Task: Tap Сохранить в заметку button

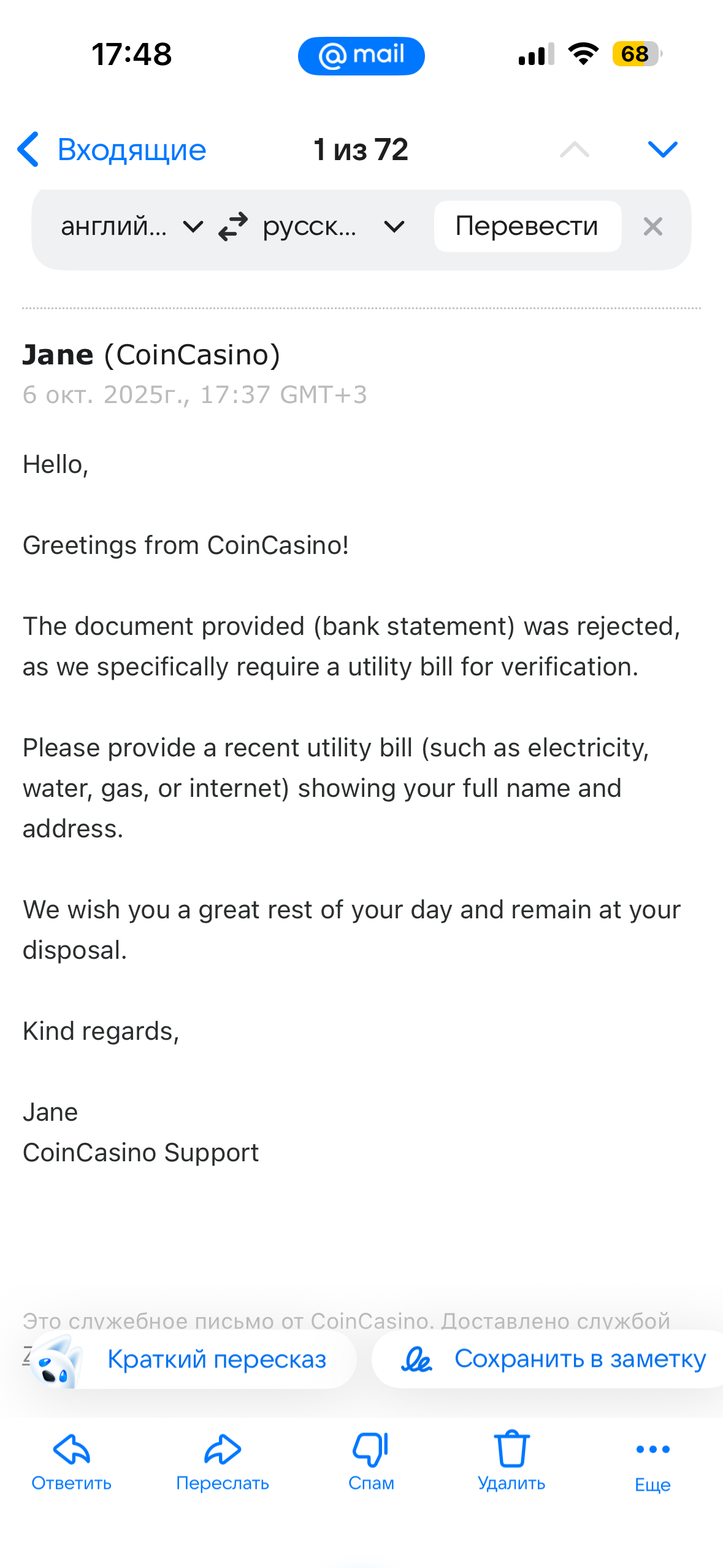Action: click(x=552, y=1359)
